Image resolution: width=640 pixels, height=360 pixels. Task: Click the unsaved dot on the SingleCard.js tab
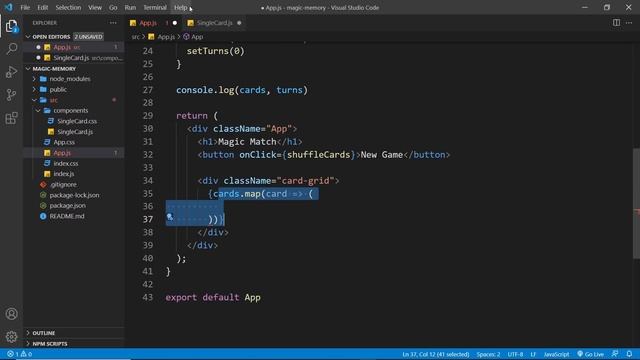[x=239, y=23]
